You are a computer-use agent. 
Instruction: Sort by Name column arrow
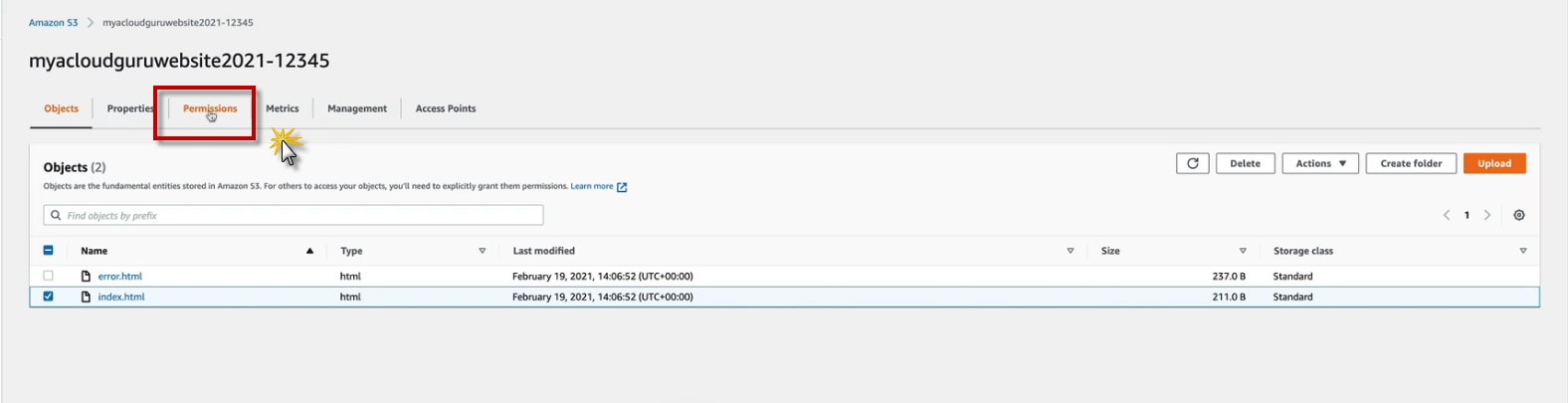[x=309, y=251]
